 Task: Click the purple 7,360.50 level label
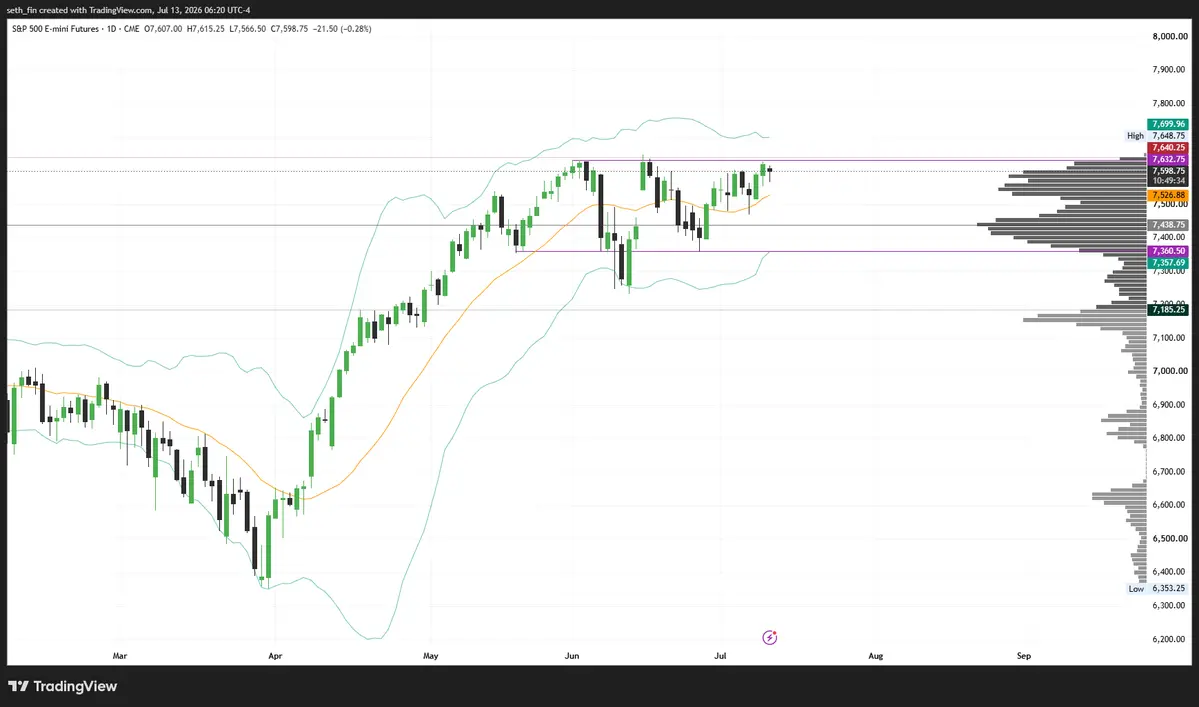[x=1168, y=251]
